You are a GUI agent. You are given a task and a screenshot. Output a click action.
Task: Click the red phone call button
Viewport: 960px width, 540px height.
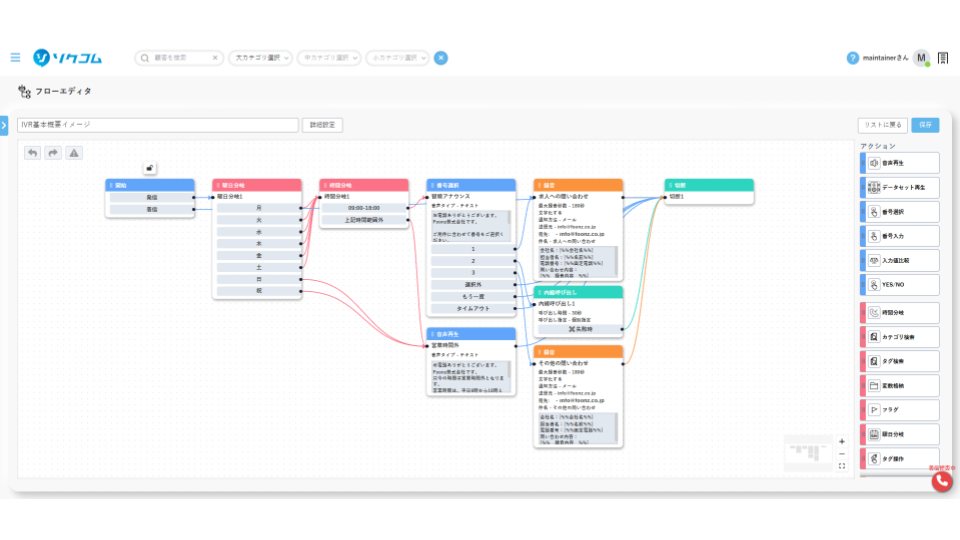942,480
